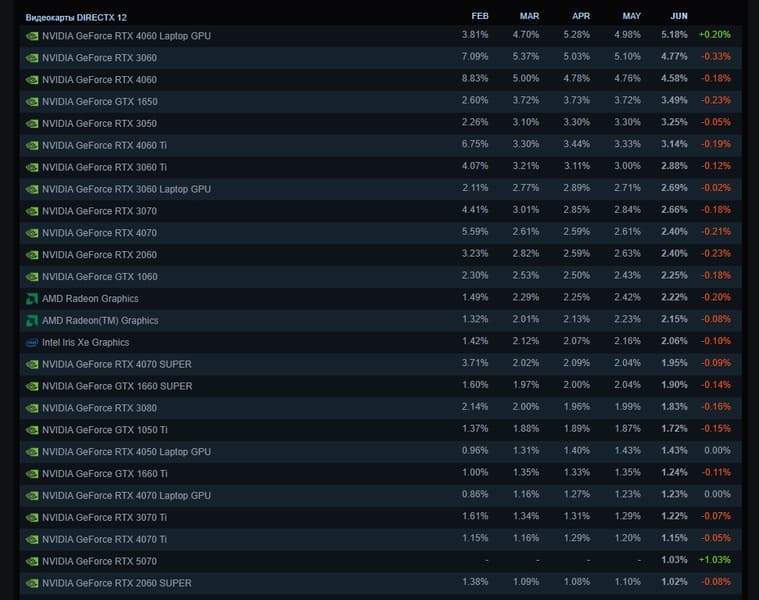The width and height of the screenshot is (759, 600).
Task: Click the Видеокарты DIRECTX 12 heading
Action: coord(76,17)
